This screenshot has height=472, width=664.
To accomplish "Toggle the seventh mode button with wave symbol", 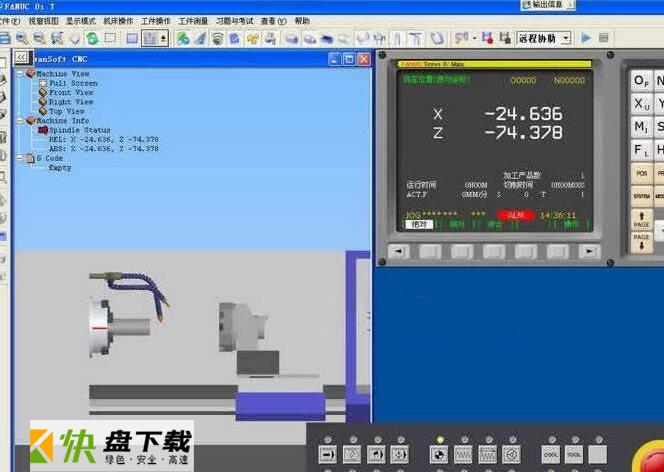I will pos(488,454).
